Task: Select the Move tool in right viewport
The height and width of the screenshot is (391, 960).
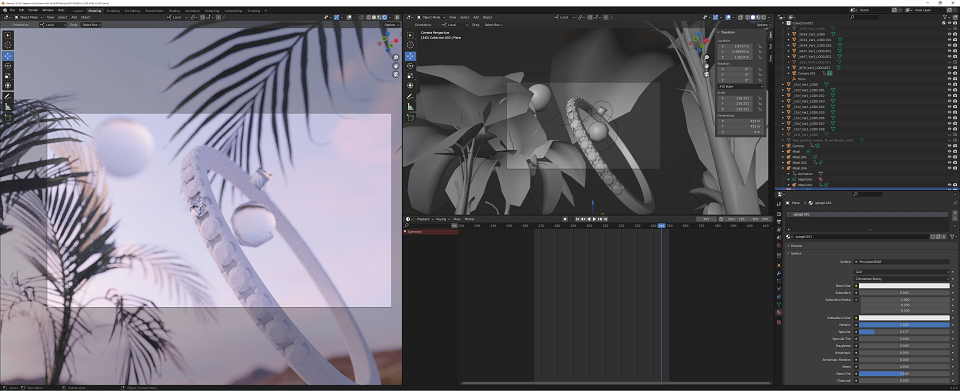Action: pos(410,56)
